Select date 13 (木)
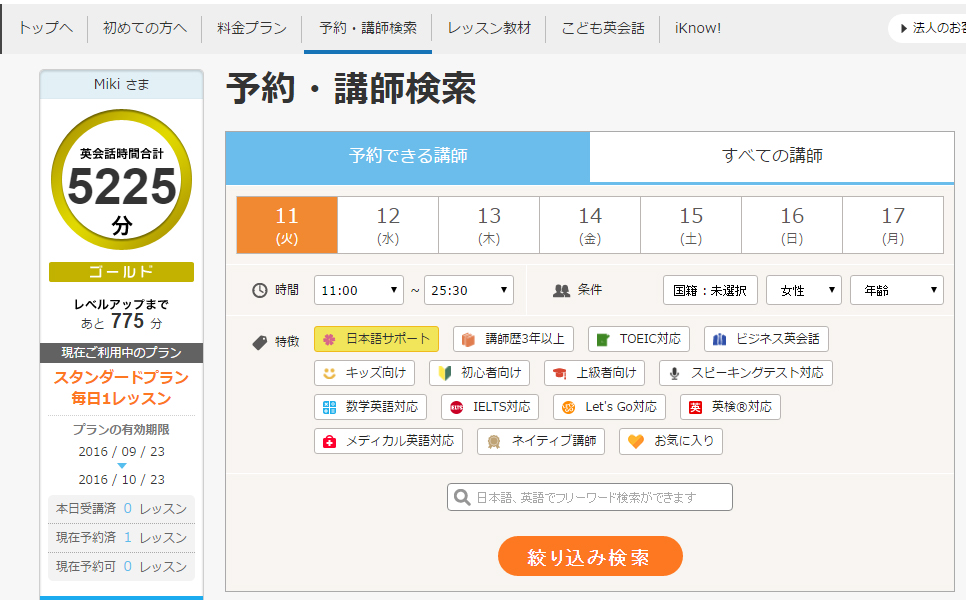This screenshot has width=966, height=600. click(x=489, y=225)
